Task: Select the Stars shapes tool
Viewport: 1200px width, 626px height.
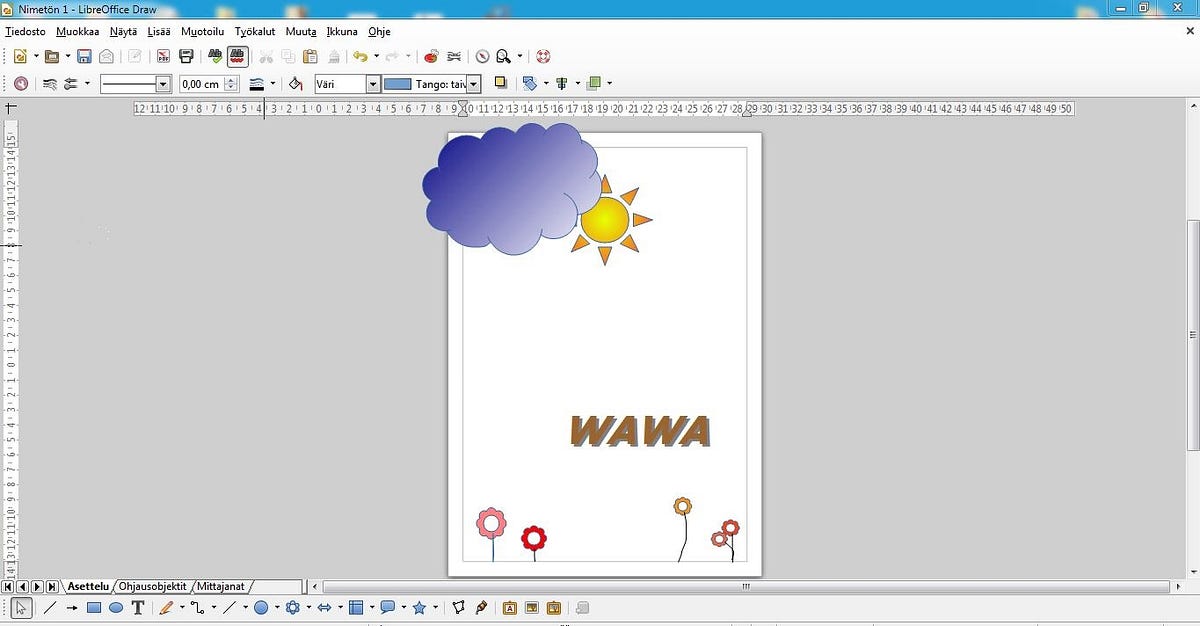Action: [420, 607]
